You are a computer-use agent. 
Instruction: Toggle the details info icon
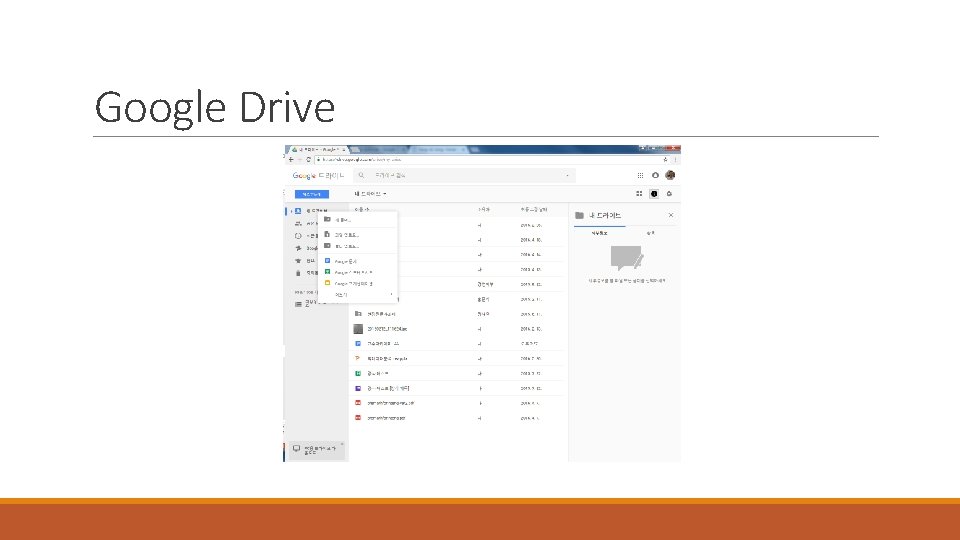tap(654, 193)
